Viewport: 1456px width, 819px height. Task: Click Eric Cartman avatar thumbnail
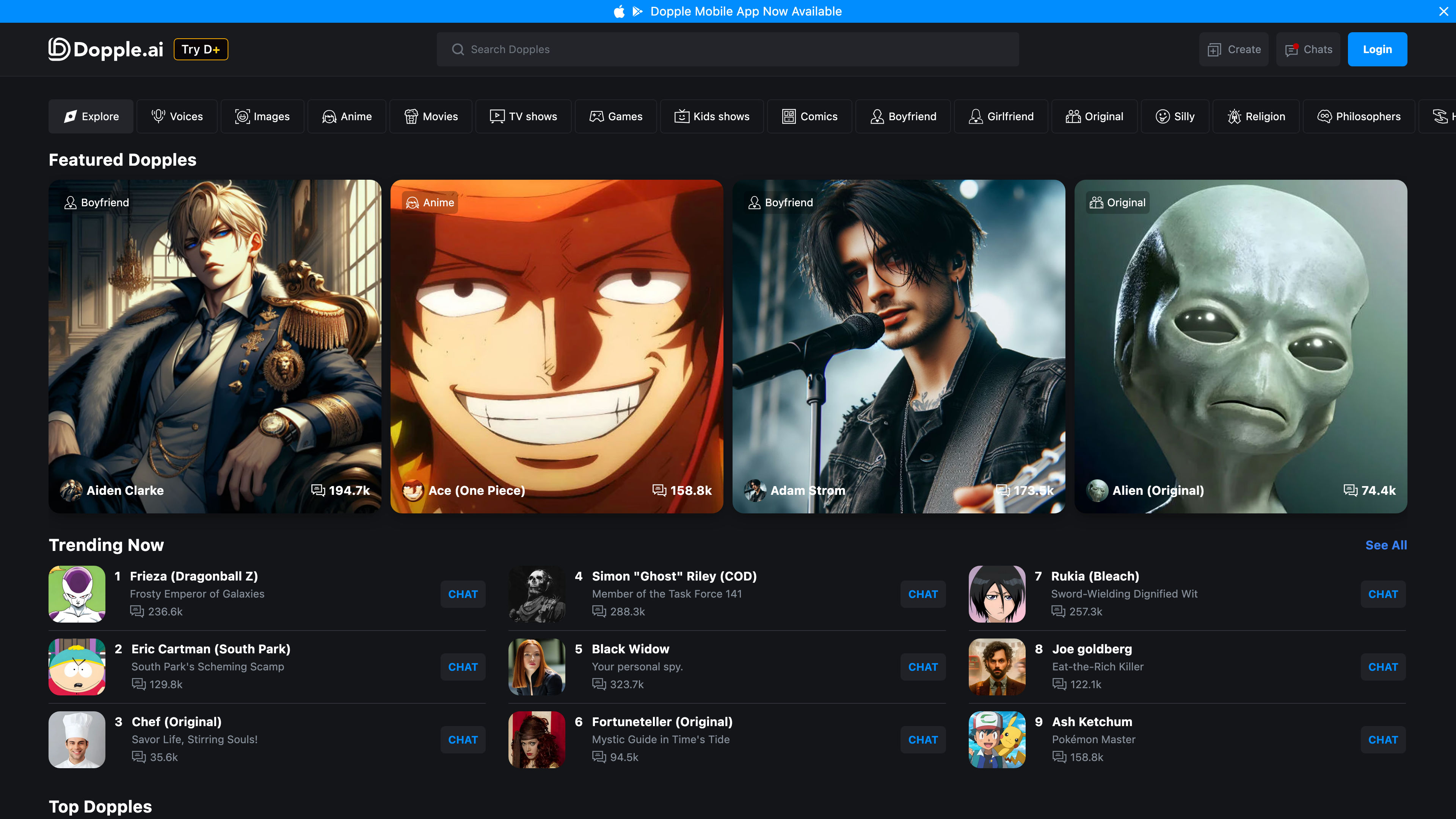click(77, 667)
